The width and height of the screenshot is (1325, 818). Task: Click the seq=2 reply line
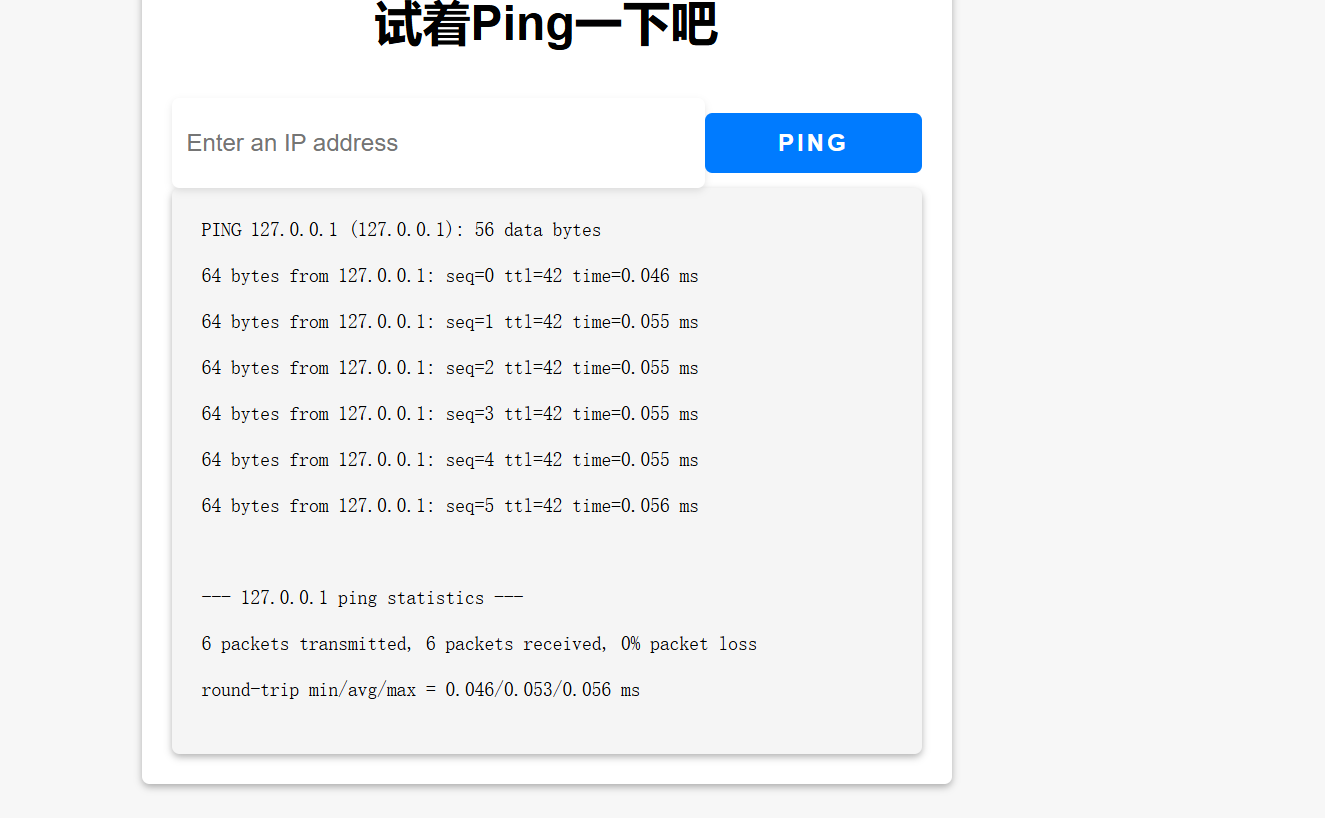(x=449, y=368)
